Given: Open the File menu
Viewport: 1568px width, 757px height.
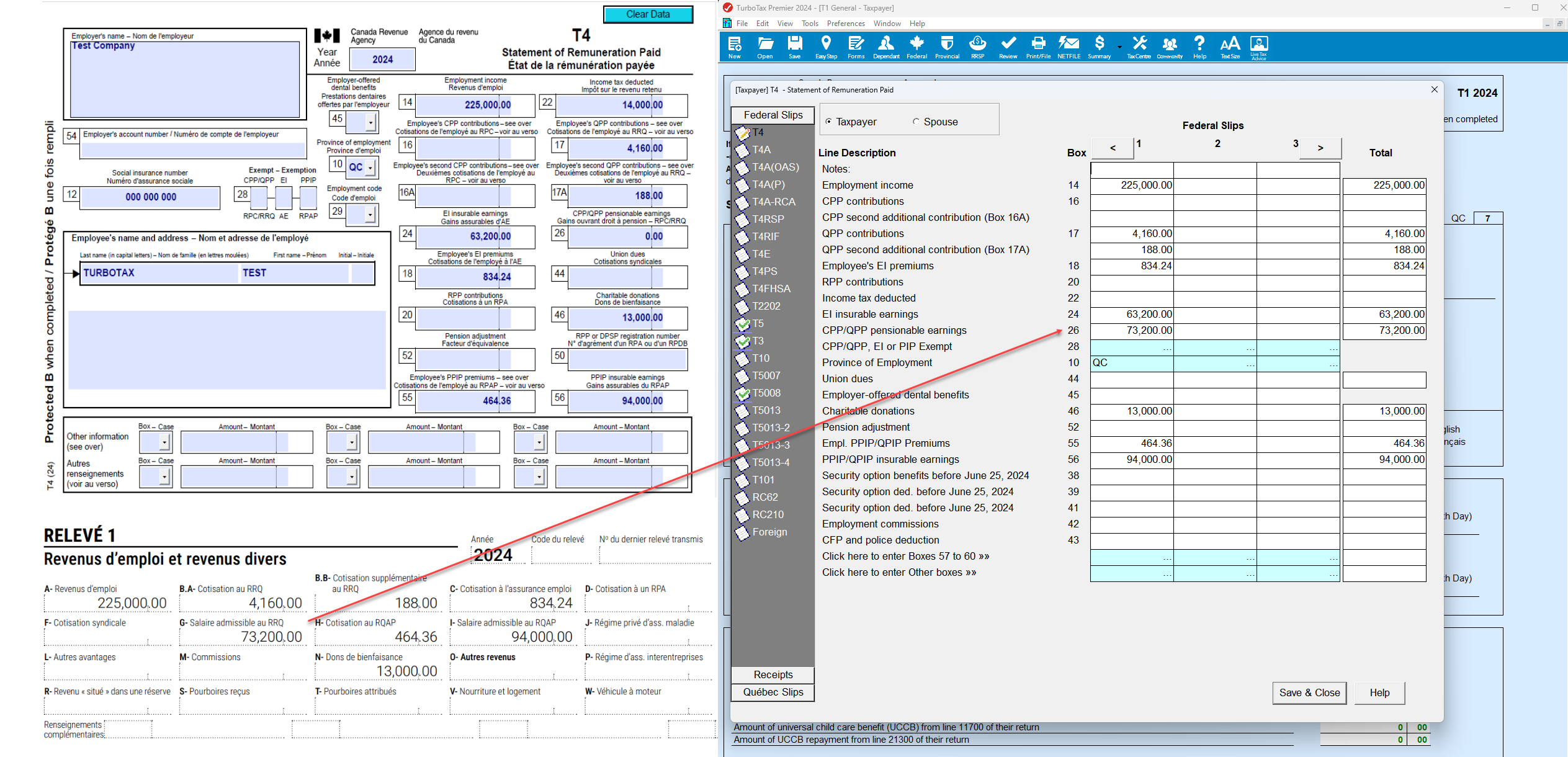Looking at the screenshot, I should pos(742,24).
